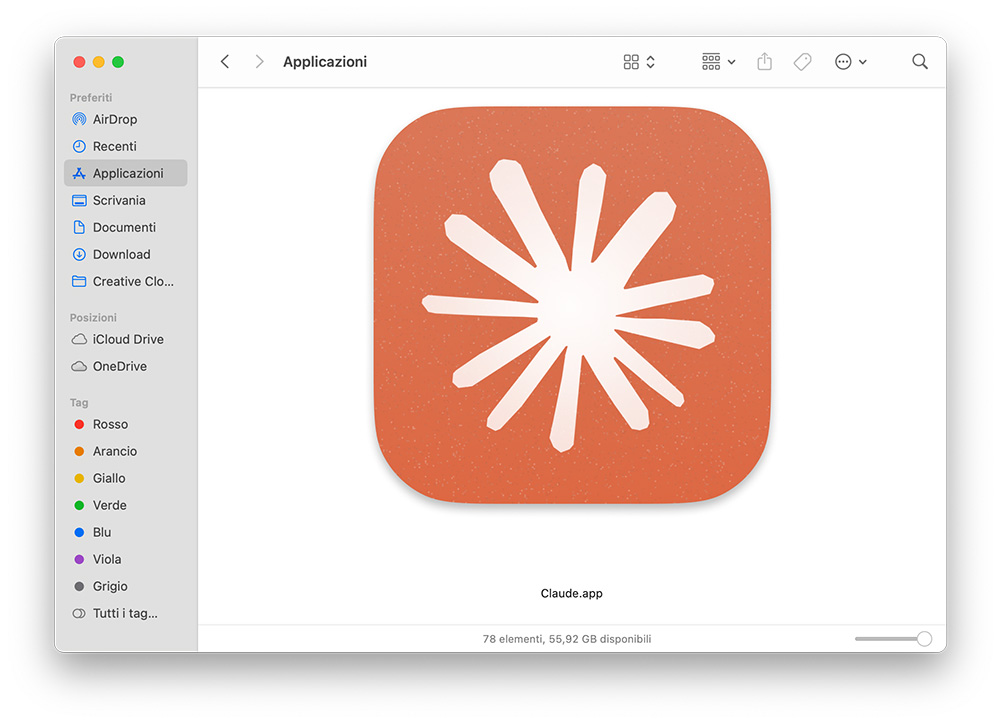Open the view mode up-down chevrons
This screenshot has height=723, width=1000.
[x=651, y=62]
